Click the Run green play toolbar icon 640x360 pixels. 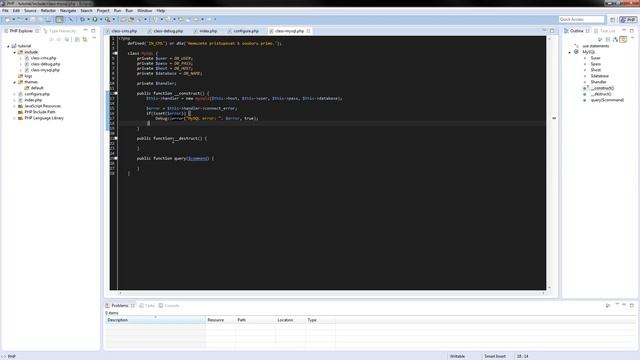click(x=95, y=19)
